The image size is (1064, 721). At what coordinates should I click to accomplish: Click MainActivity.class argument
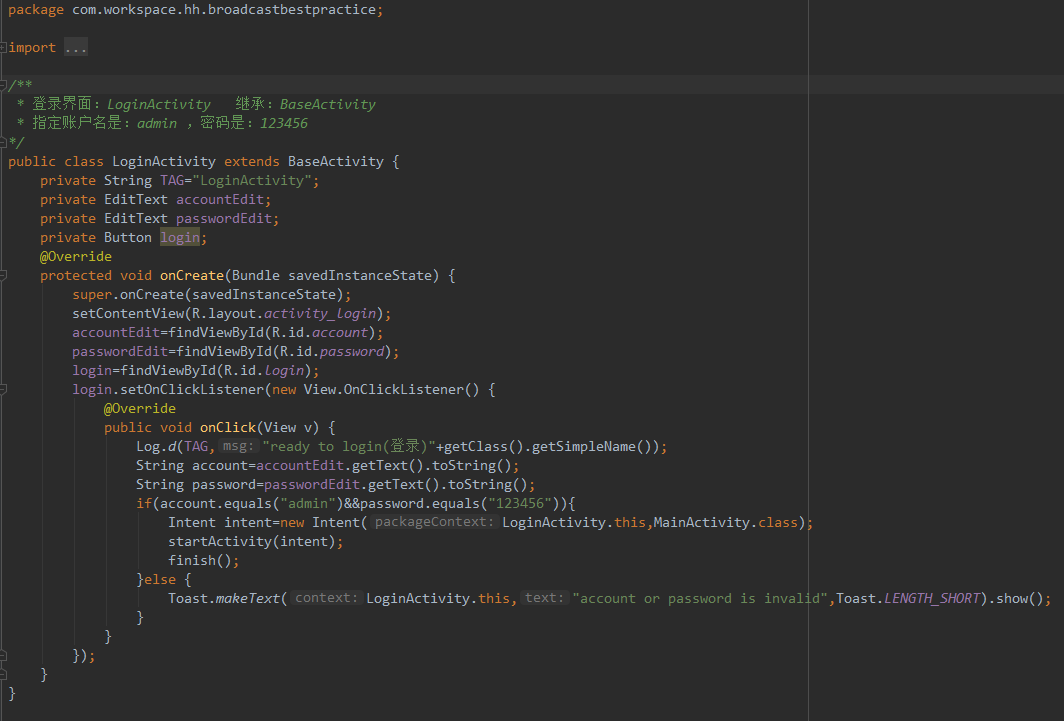(725, 522)
